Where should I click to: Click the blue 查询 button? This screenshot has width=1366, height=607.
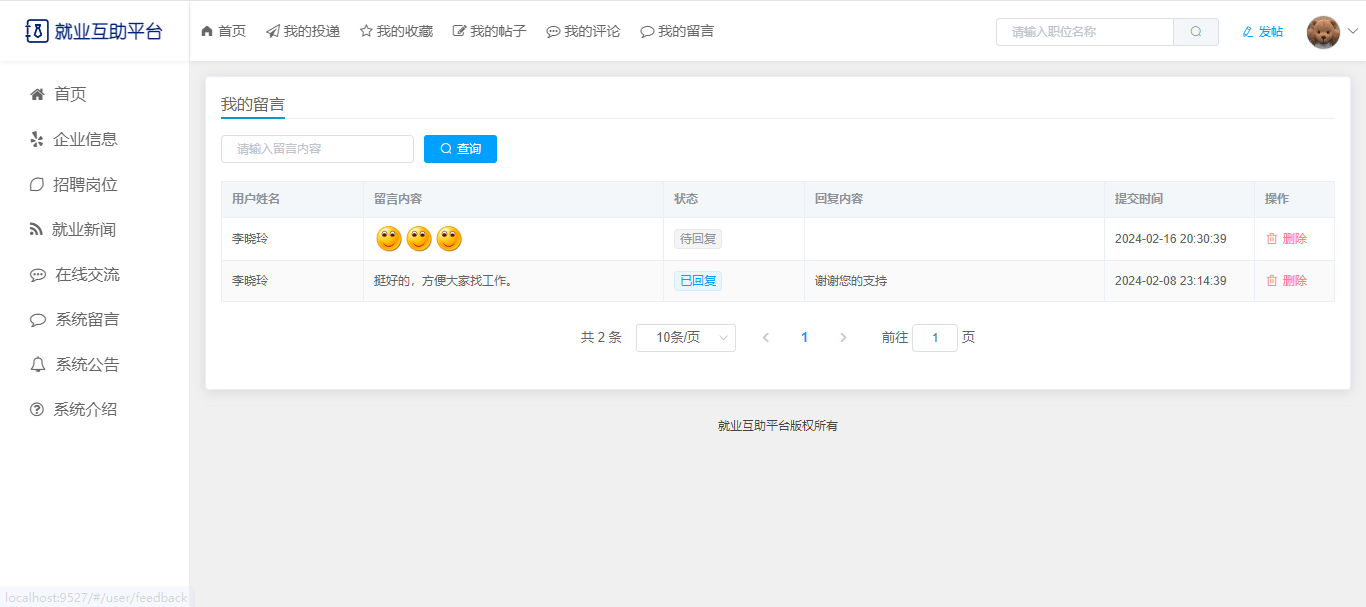(460, 149)
